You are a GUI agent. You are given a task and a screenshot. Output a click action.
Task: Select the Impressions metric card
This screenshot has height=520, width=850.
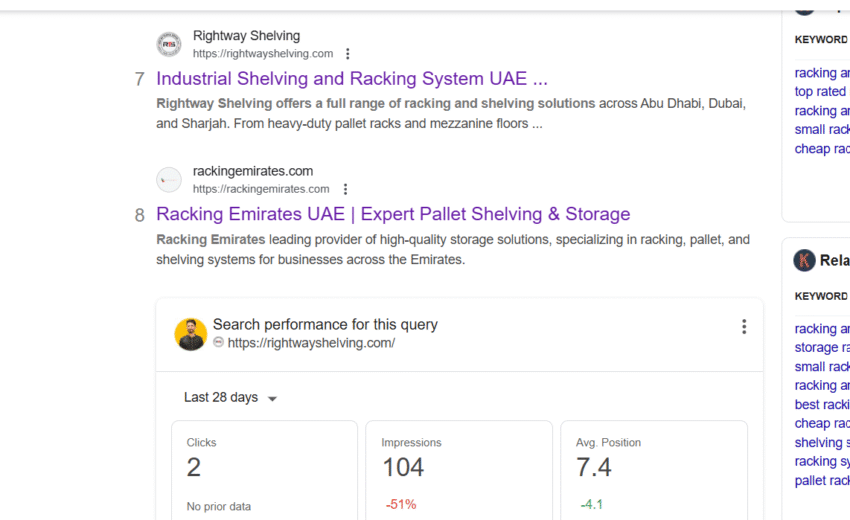click(458, 470)
